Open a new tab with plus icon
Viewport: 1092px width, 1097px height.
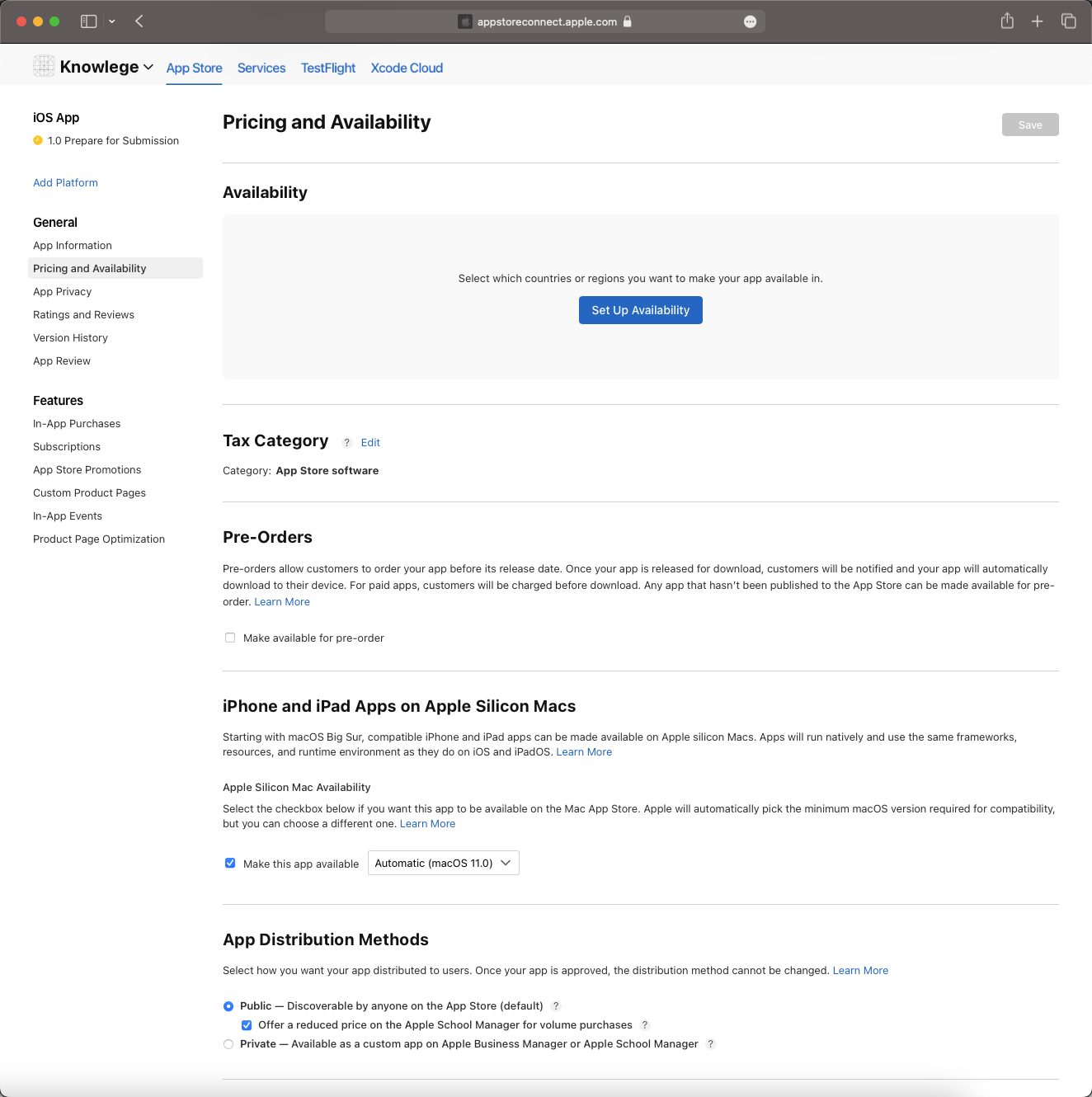coord(1038,21)
